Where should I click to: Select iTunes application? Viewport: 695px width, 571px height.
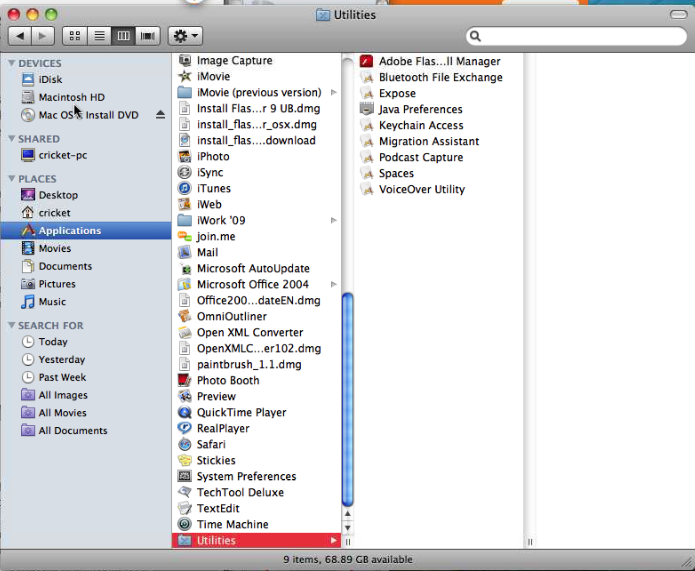257,188
